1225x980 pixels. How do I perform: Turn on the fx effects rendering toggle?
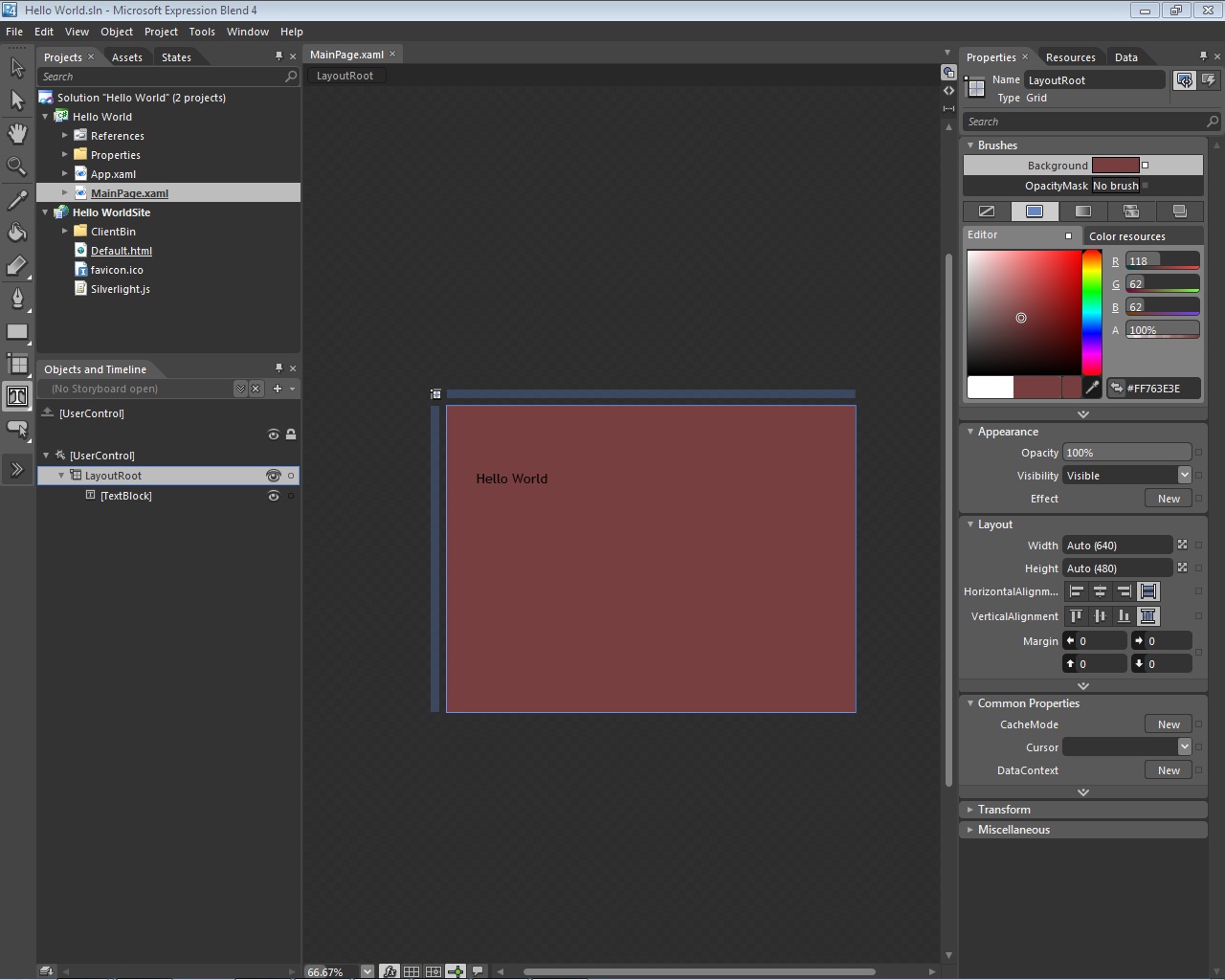coord(390,971)
